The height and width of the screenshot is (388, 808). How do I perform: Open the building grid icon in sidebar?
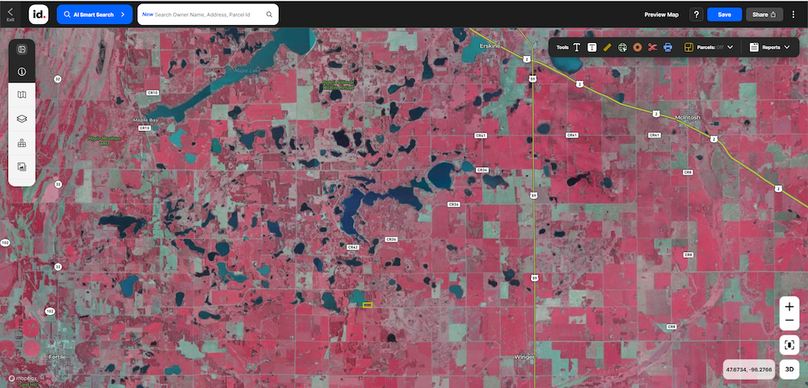coord(22,143)
